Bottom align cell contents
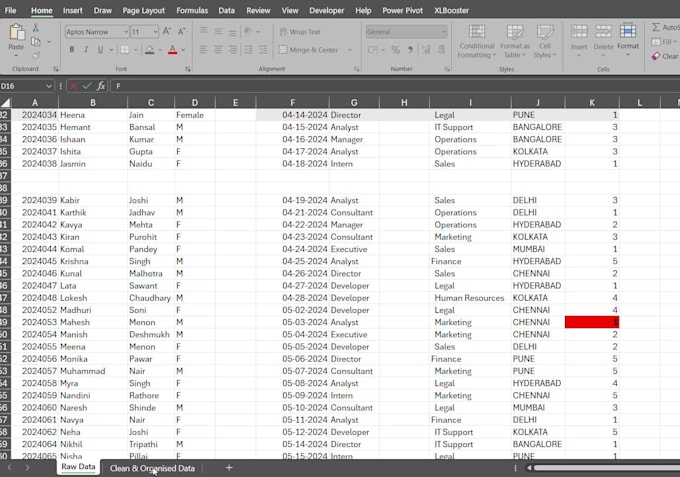680x477 pixels. click(x=233, y=31)
